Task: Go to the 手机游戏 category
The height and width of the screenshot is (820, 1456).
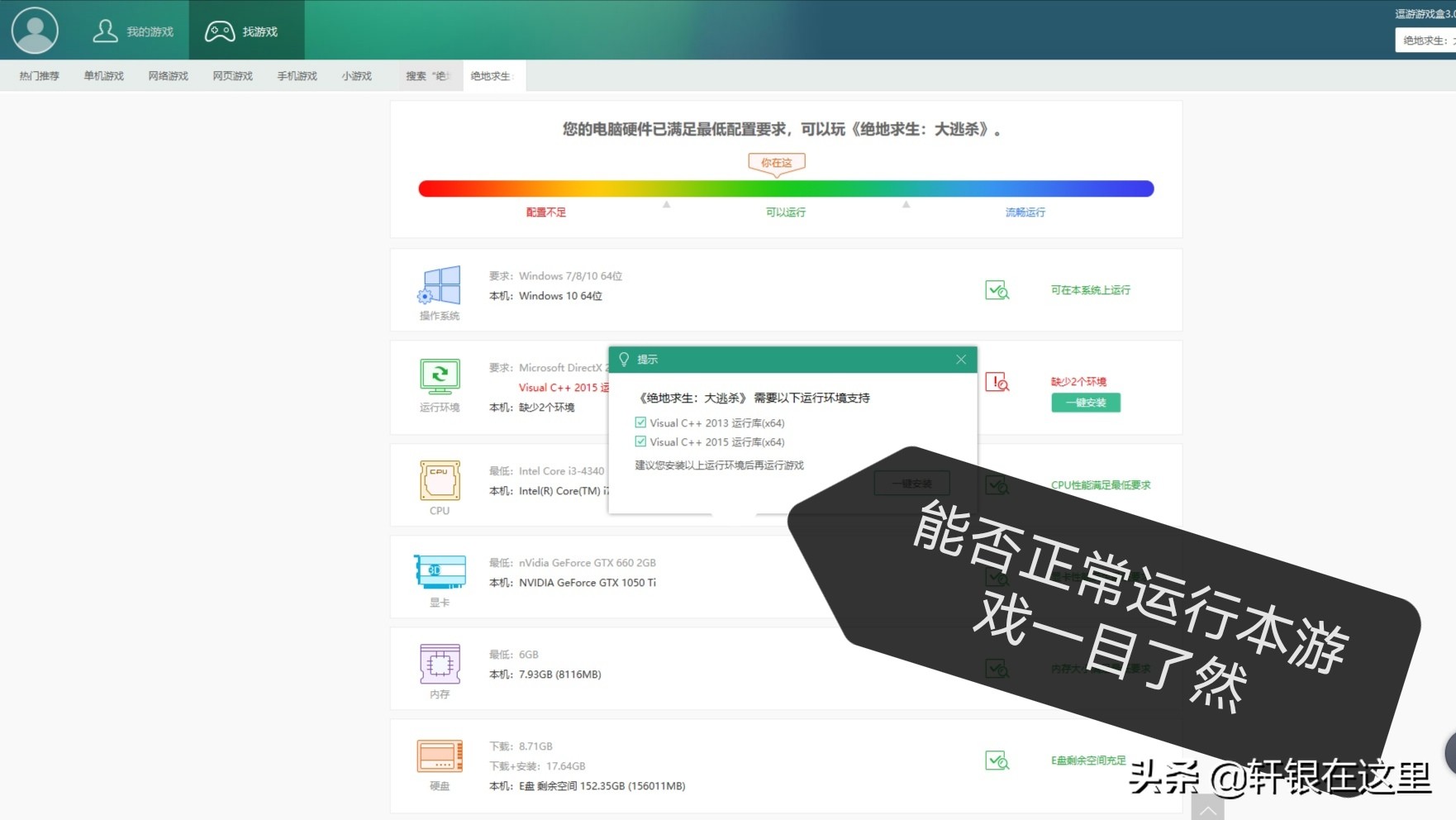Action: [x=297, y=76]
